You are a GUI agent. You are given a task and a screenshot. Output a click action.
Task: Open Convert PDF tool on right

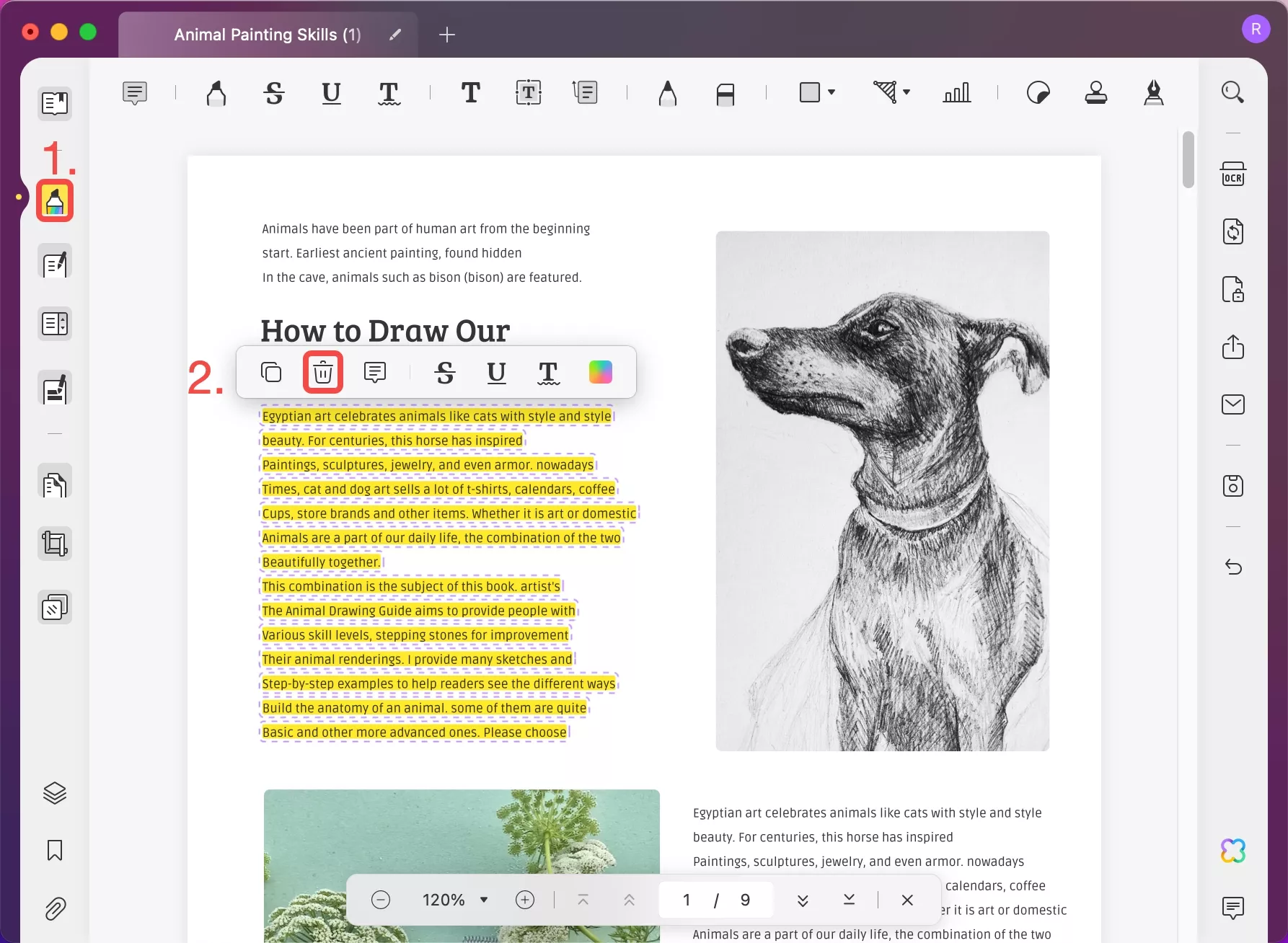click(1233, 231)
